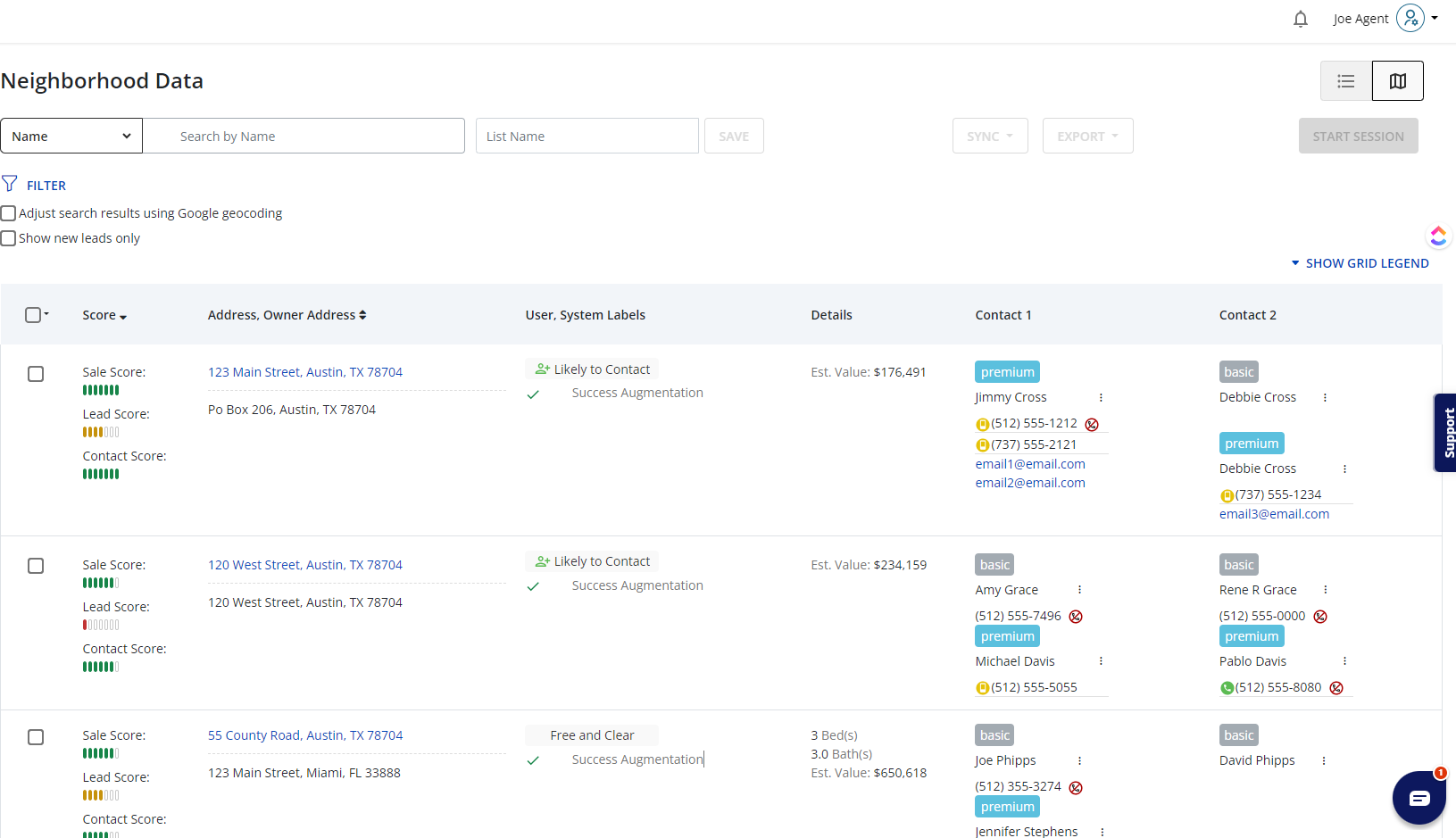Click do-not-call icon beside (512) 555-7496

click(1076, 617)
